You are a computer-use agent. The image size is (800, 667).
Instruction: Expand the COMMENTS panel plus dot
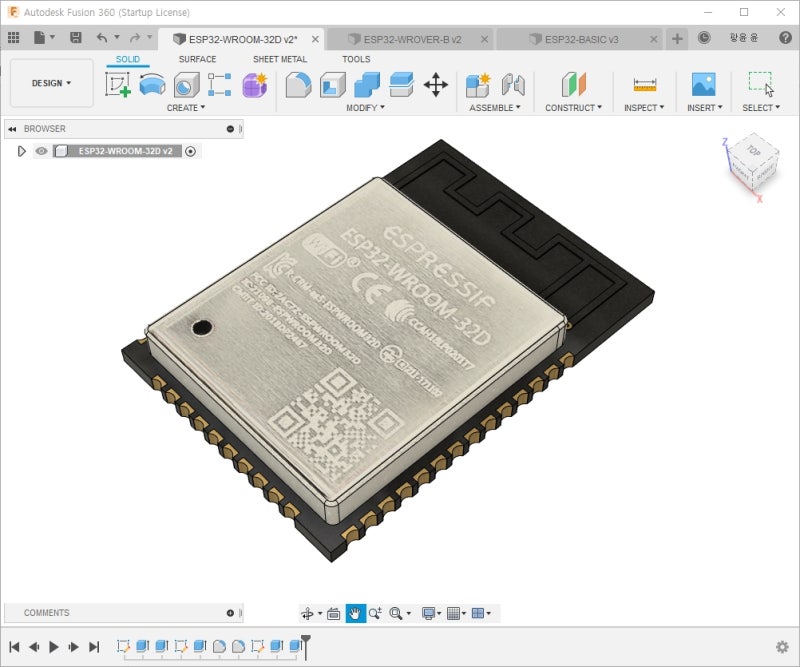230,613
